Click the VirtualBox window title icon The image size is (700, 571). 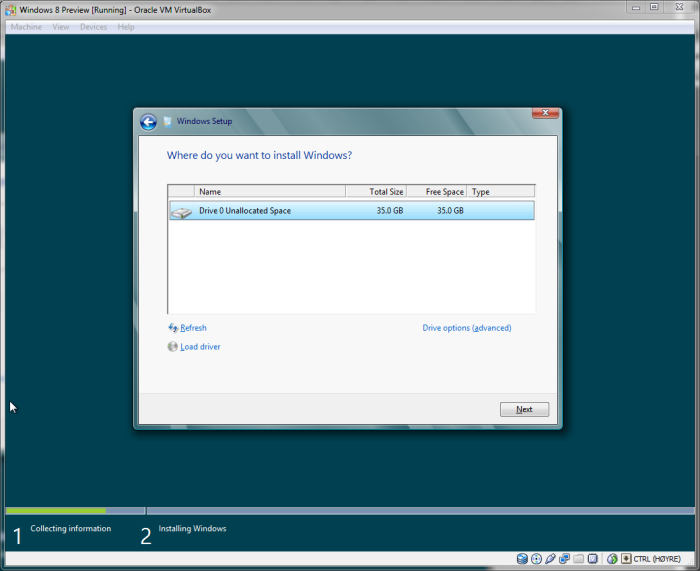11,10
